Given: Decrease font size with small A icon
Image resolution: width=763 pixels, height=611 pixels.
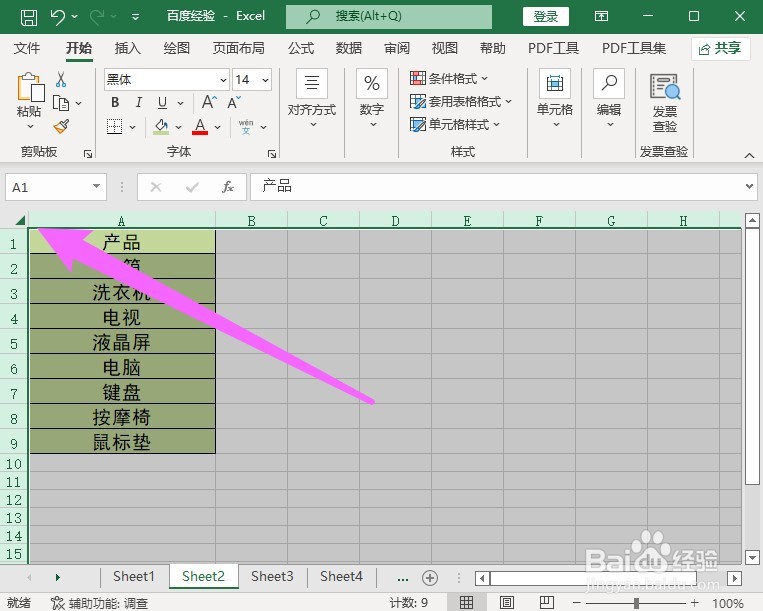Looking at the screenshot, I should pos(234,103).
